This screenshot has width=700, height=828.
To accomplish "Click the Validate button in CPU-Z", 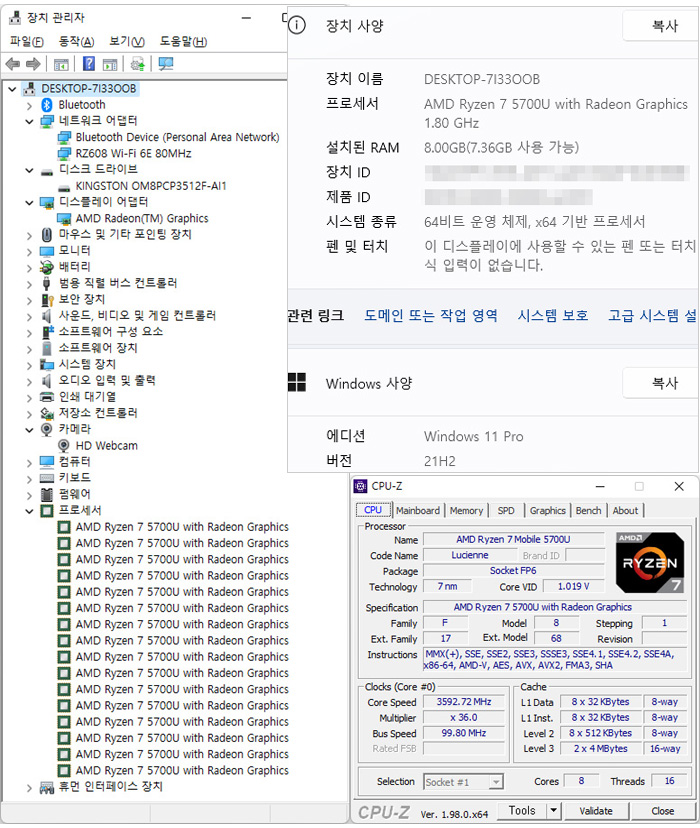I will (x=596, y=811).
